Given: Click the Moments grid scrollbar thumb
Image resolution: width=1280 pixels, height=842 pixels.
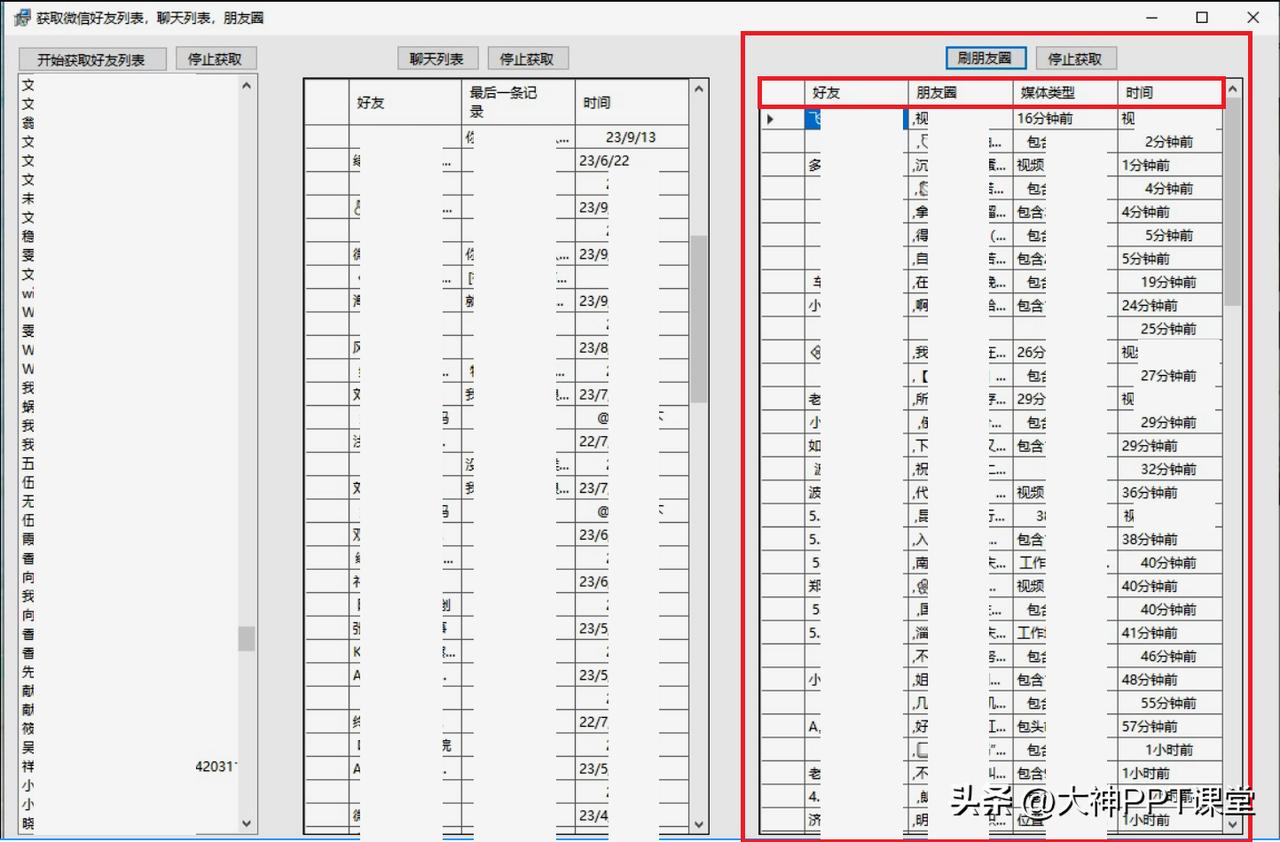Looking at the screenshot, I should (x=1233, y=202).
